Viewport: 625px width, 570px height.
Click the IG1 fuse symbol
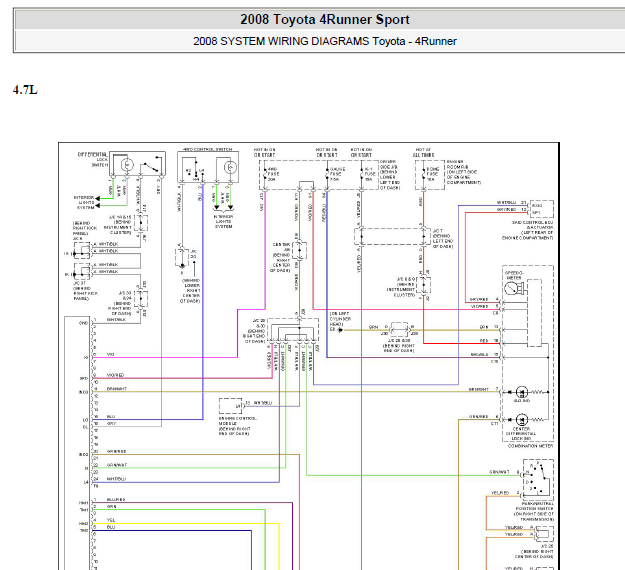tap(362, 174)
